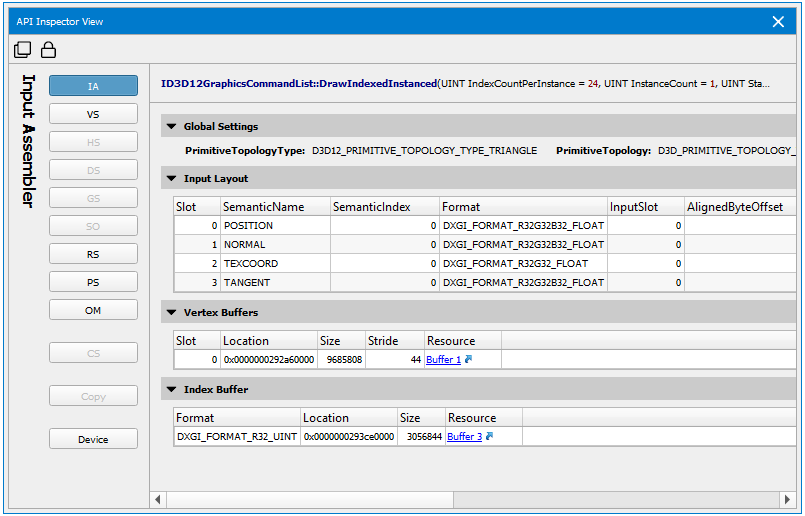This screenshot has width=805, height=516.
Task: Select the IA pipeline stage
Action: click(x=93, y=86)
